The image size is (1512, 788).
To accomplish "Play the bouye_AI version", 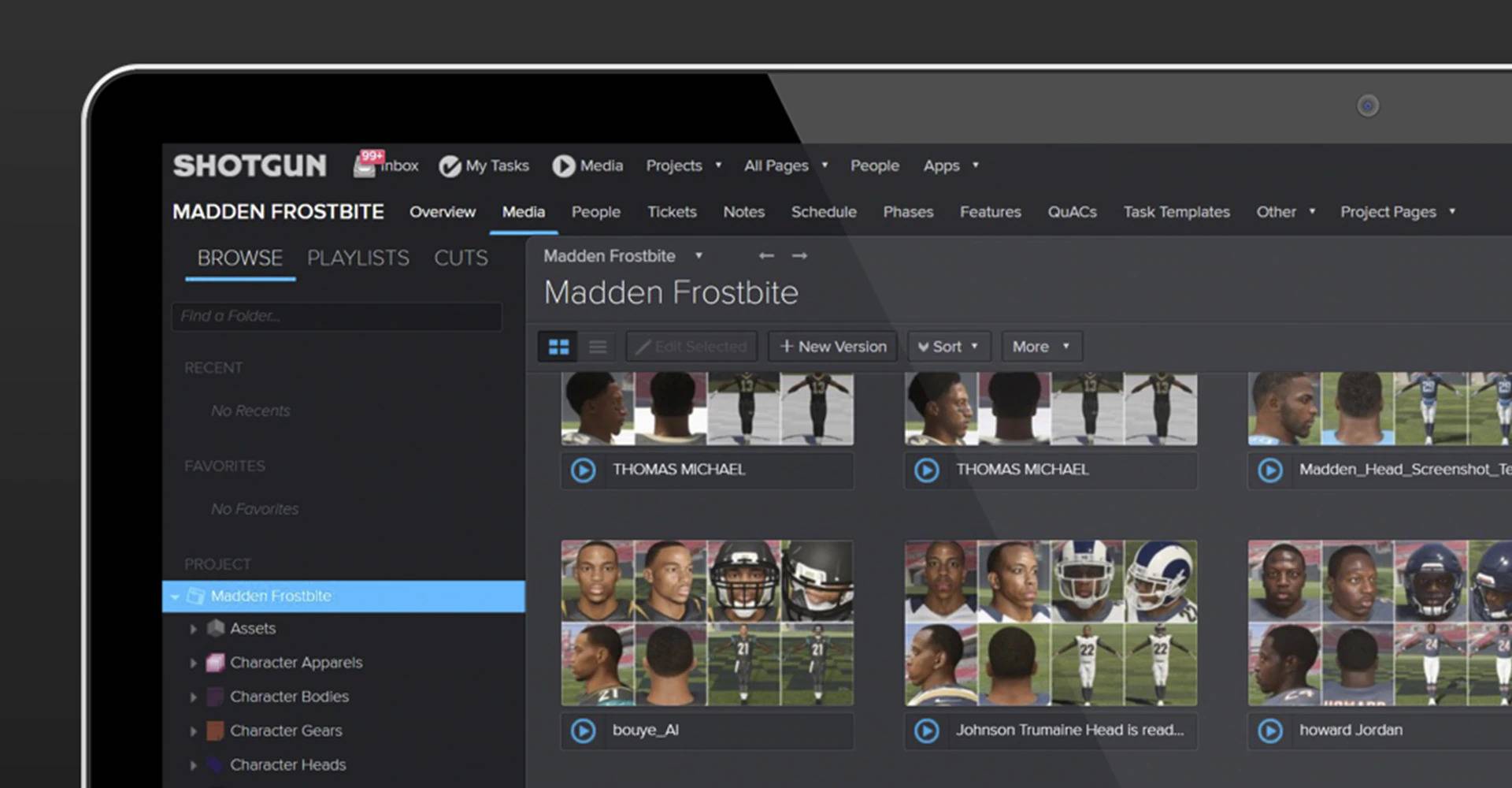I will 583,730.
